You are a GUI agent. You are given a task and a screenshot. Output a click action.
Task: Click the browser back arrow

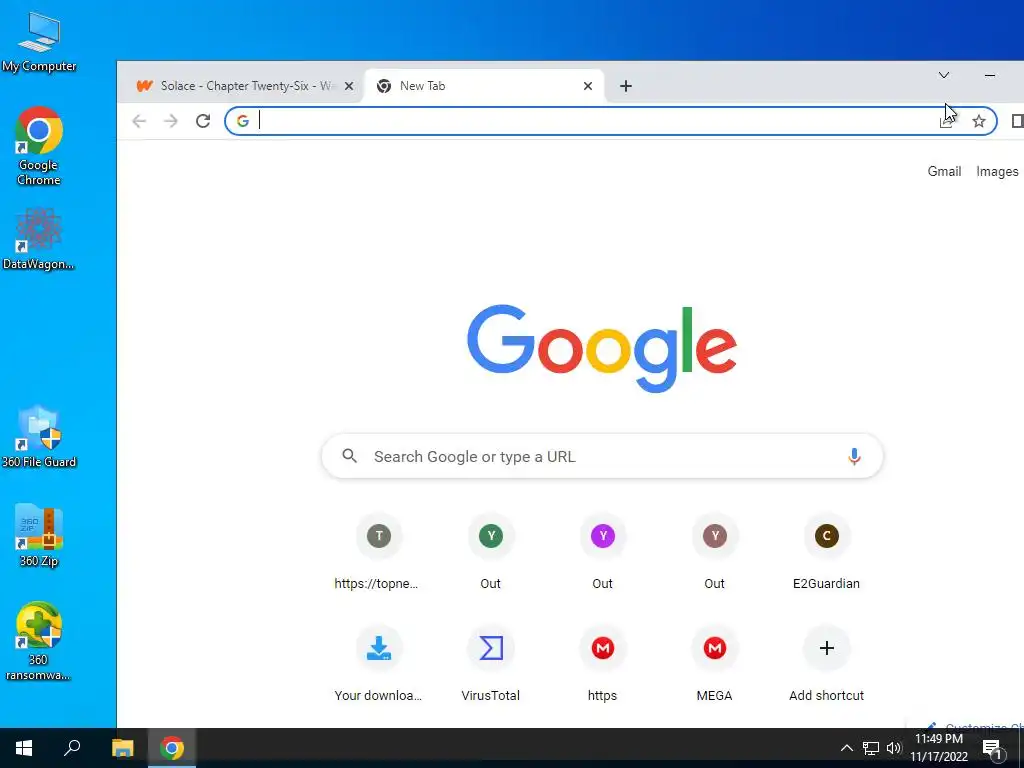tap(139, 121)
